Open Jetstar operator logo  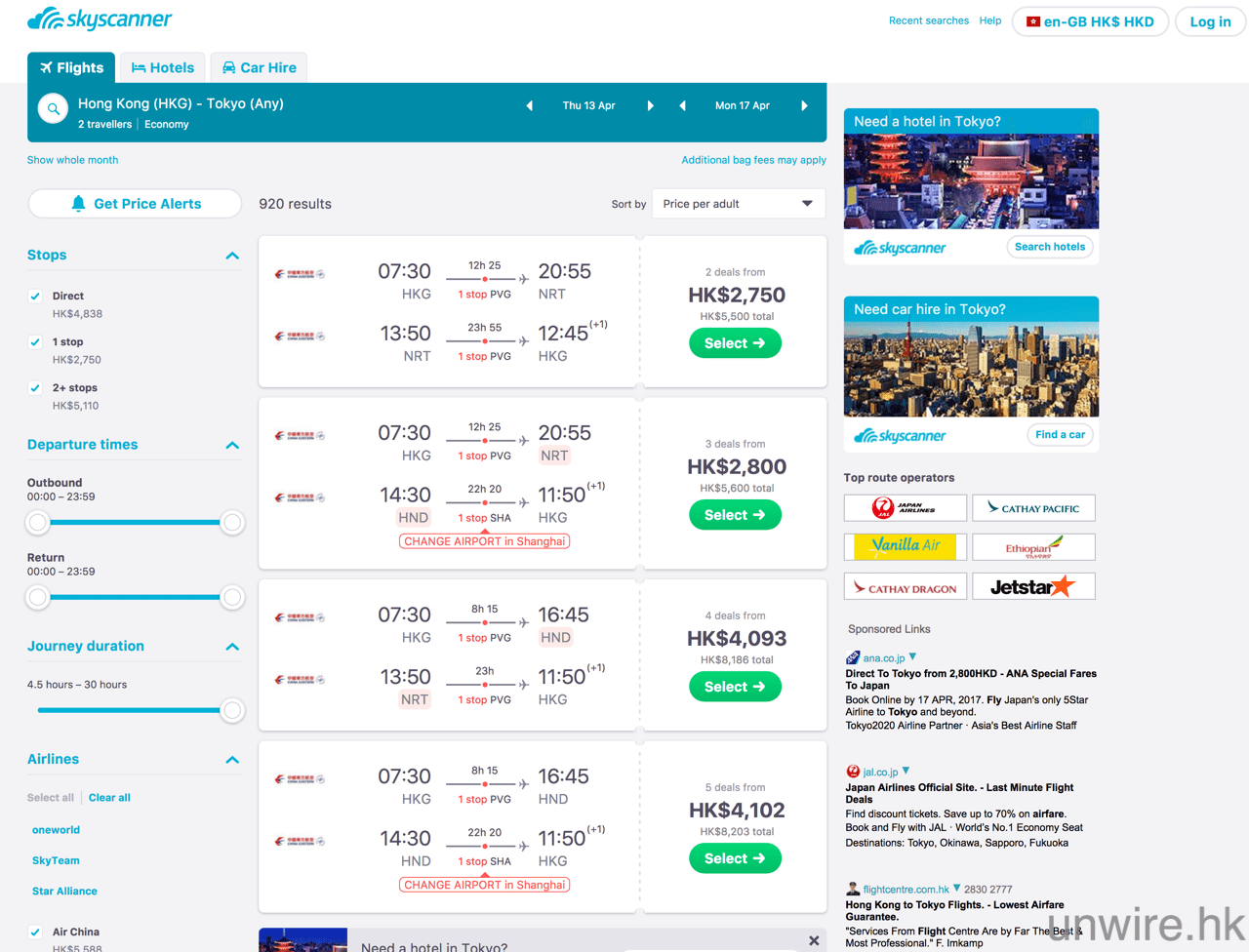coord(1032,586)
